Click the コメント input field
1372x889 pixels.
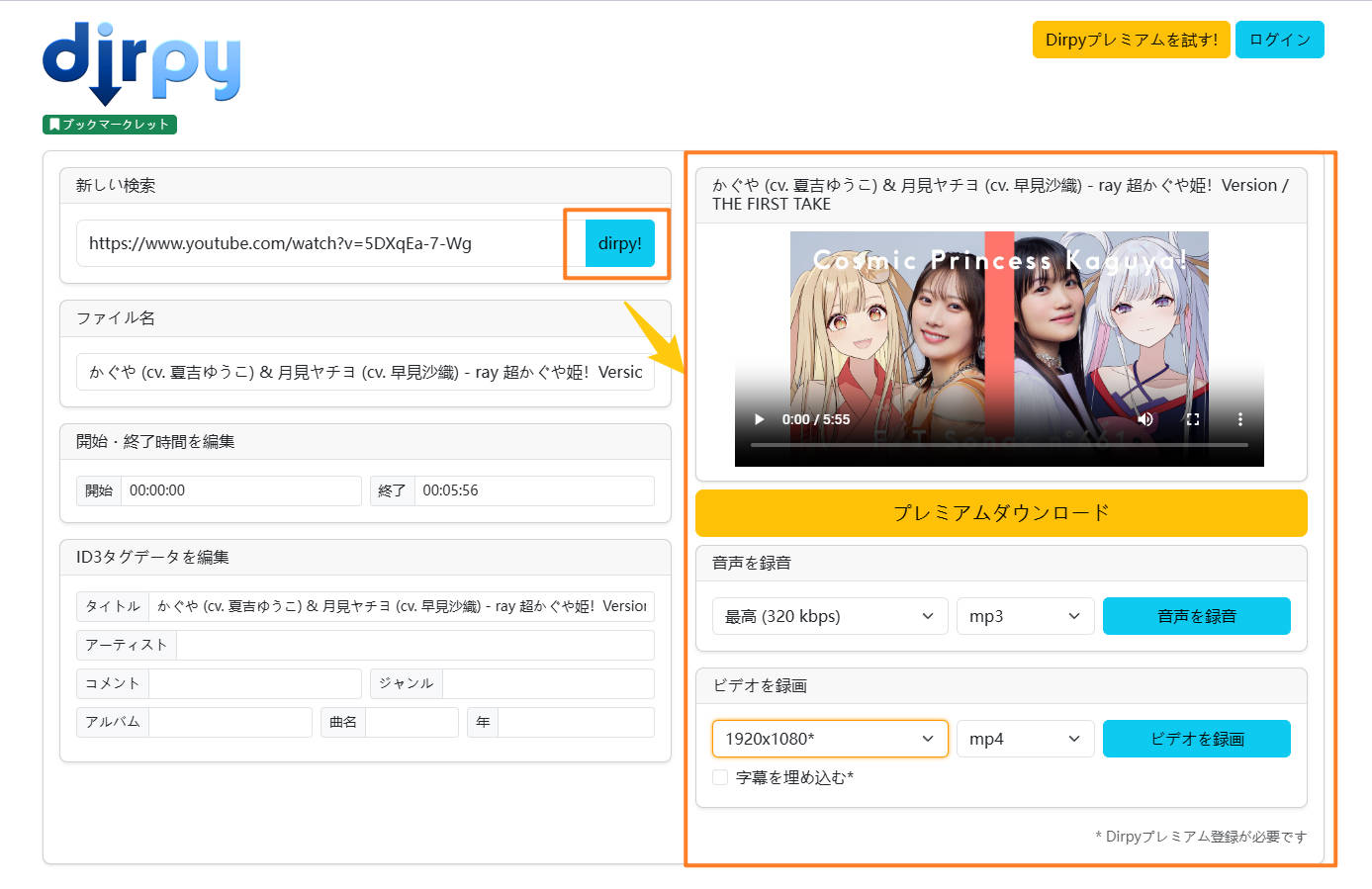coord(254,683)
